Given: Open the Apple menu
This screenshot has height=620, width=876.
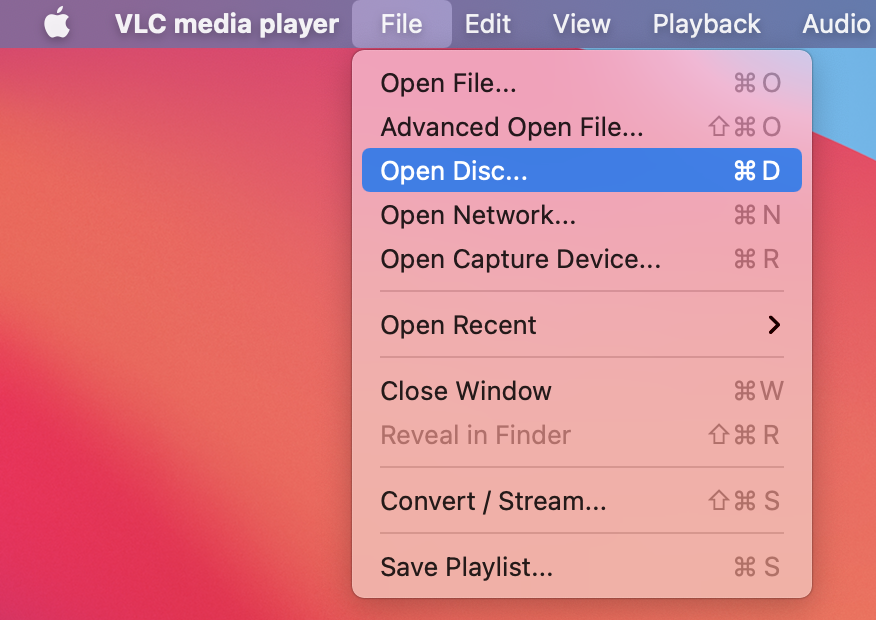Looking at the screenshot, I should point(57,23).
